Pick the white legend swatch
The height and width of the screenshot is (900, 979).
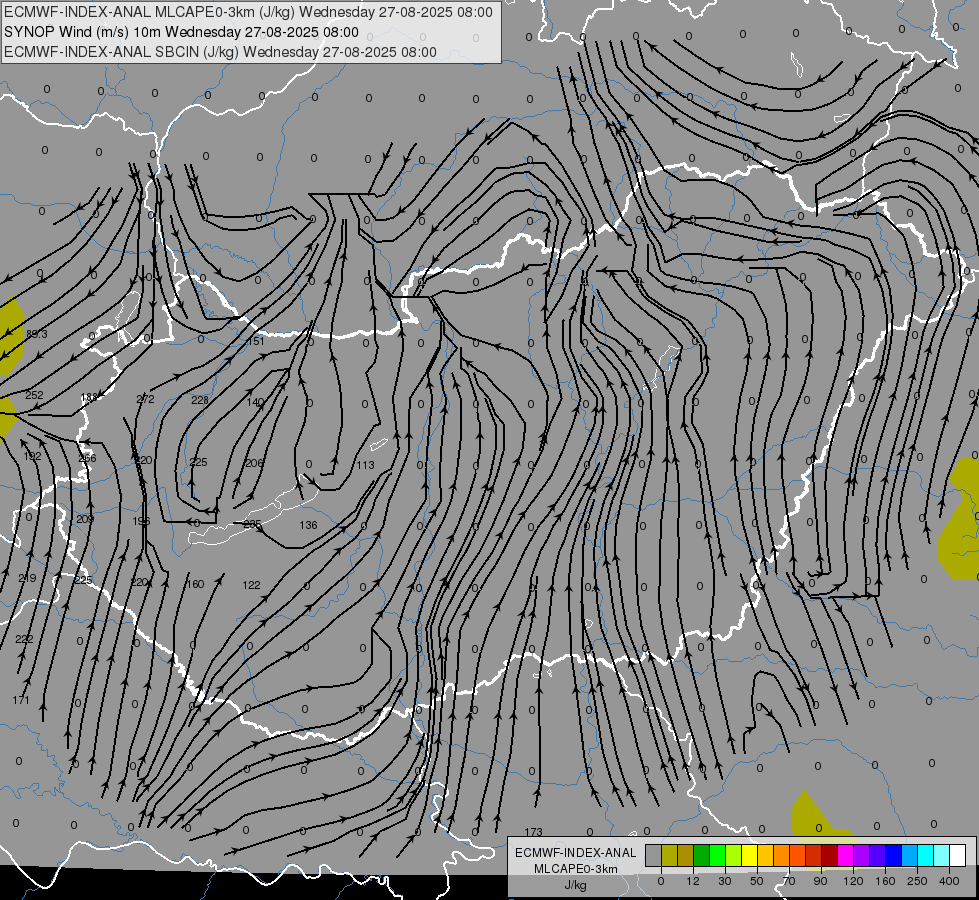958,855
